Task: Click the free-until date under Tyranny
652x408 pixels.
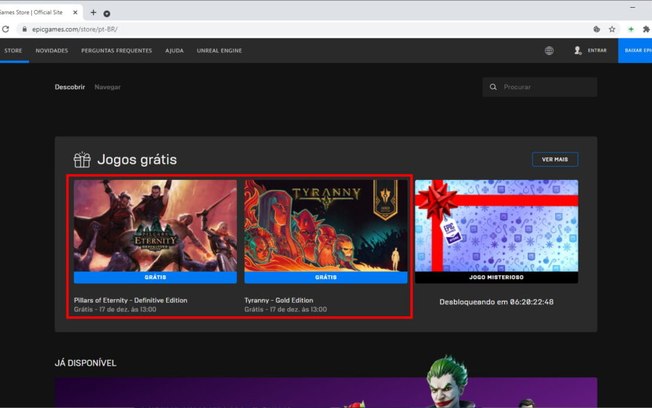Action: (286, 309)
